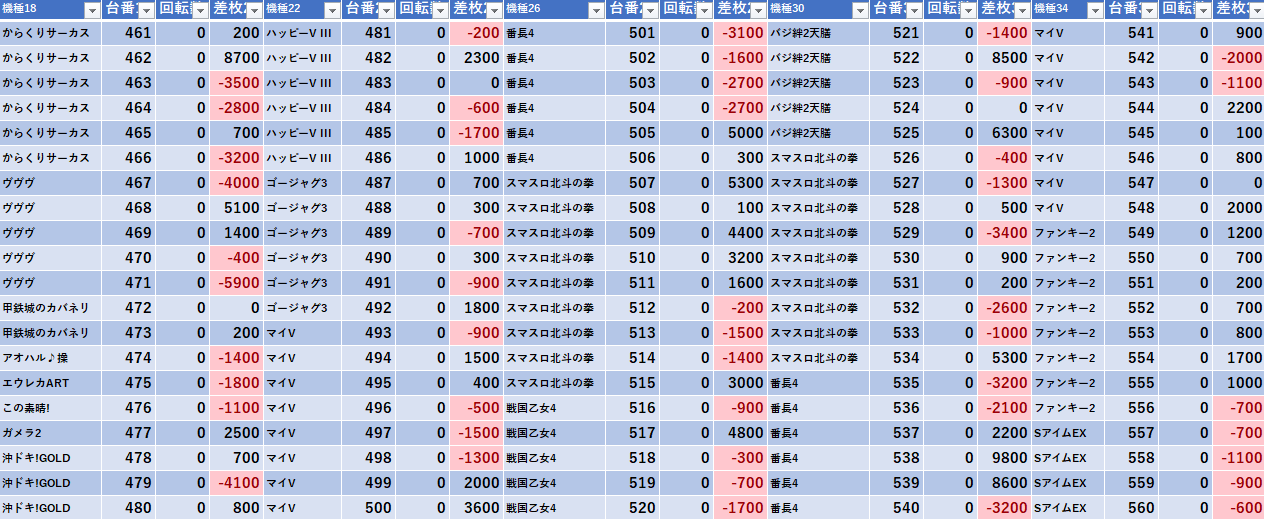Select machine number cell 461
This screenshot has height=519, width=1264.
click(129, 33)
